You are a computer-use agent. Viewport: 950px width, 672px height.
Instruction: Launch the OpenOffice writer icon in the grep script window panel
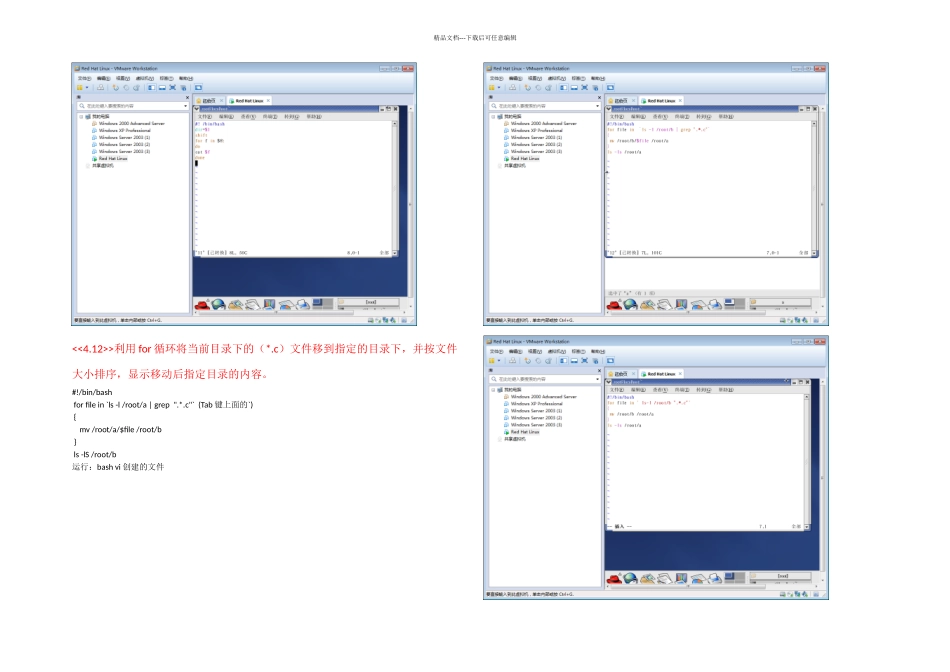coord(664,304)
